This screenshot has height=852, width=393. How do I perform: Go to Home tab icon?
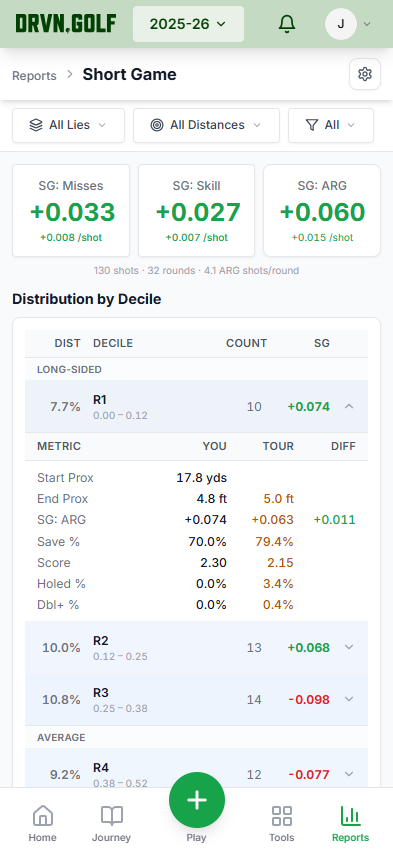[42, 816]
